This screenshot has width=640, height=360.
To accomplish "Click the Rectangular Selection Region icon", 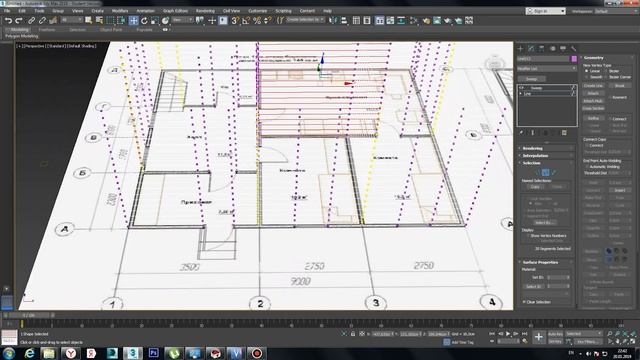I will [110, 20].
